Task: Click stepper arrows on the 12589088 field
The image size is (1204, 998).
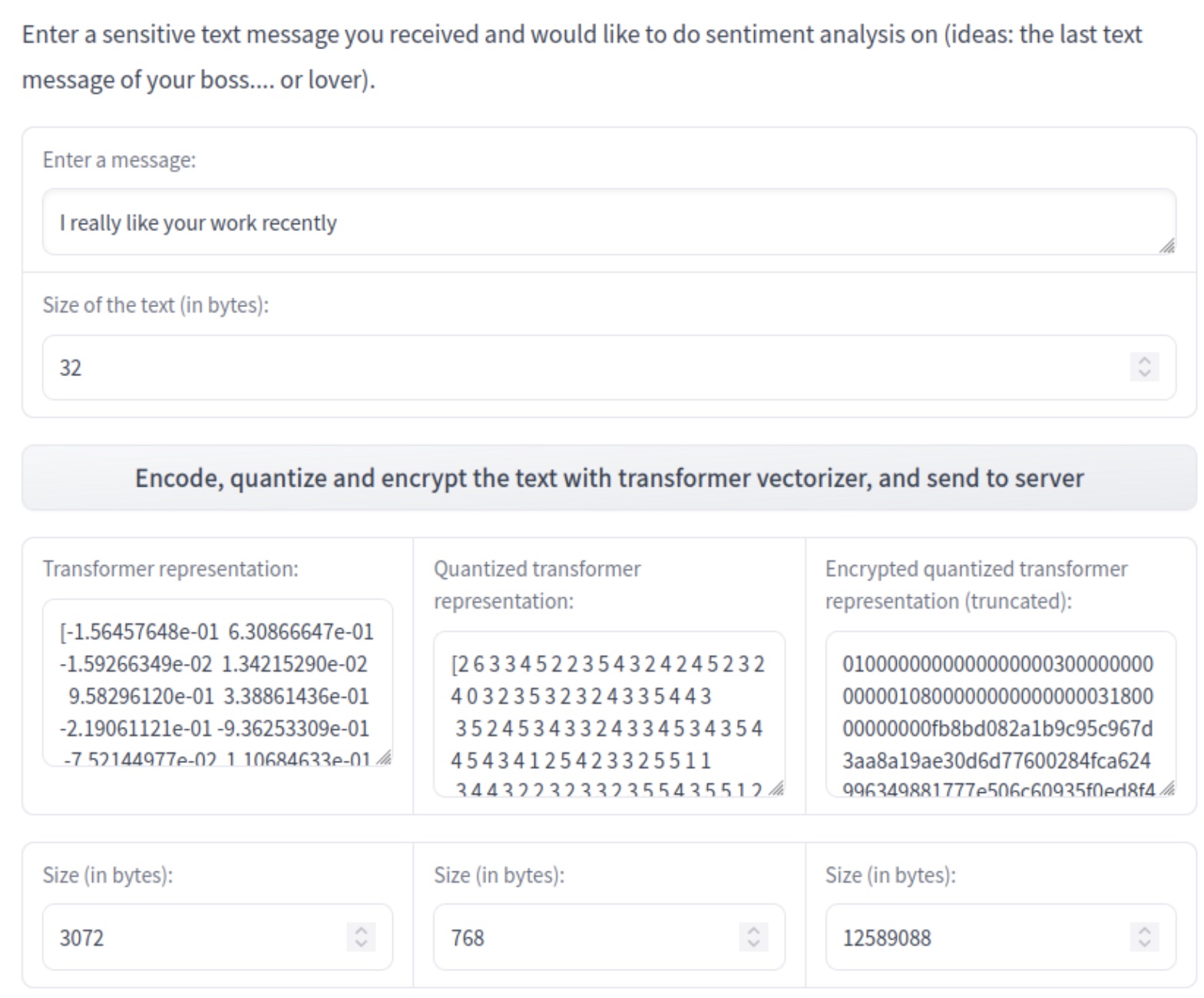Action: tap(1144, 937)
